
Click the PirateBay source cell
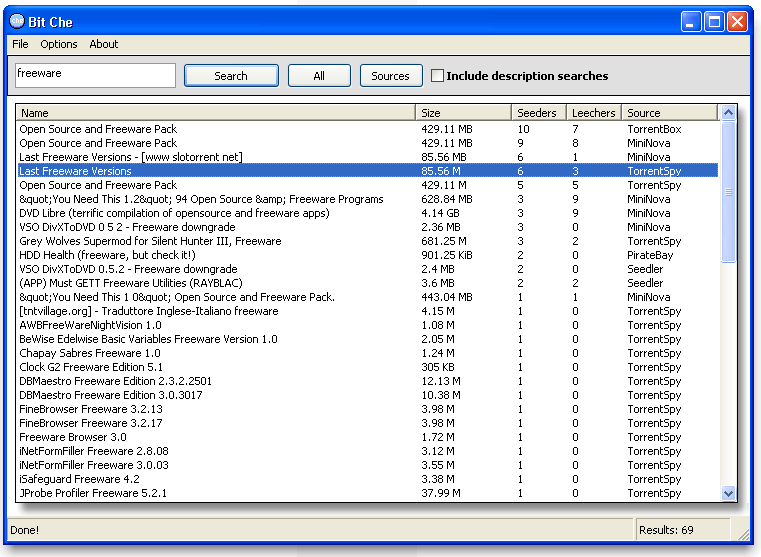click(650, 255)
